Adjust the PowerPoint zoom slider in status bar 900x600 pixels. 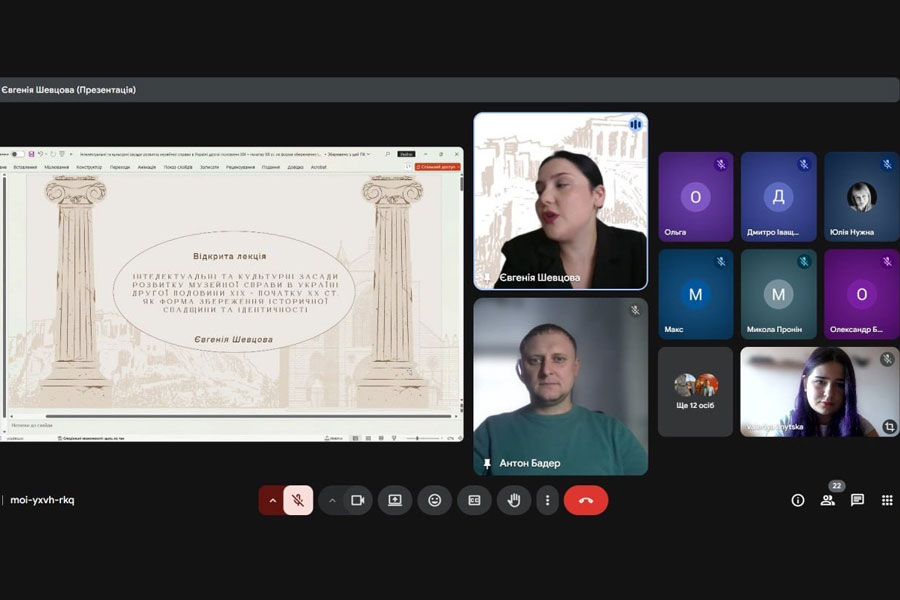[425, 438]
